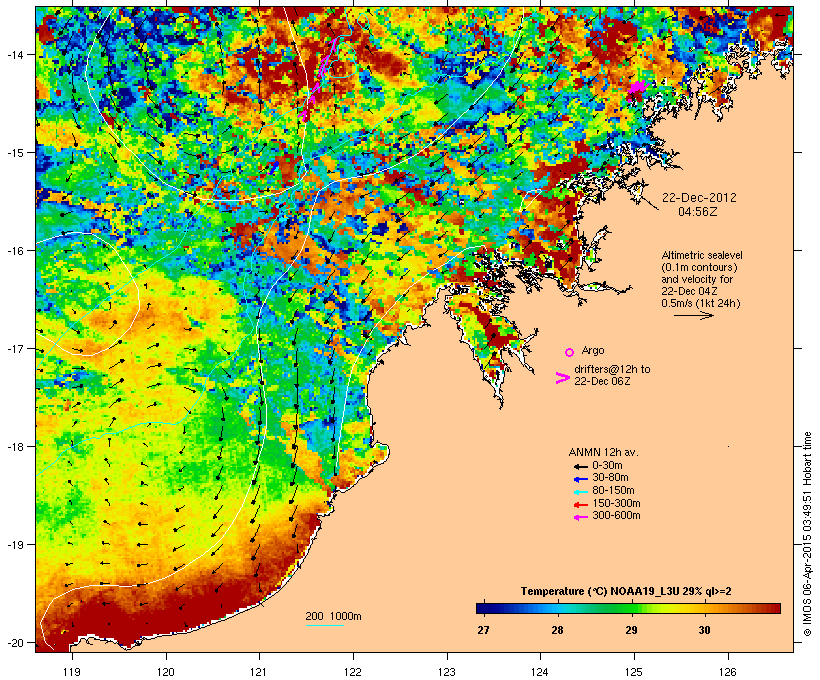Click the '150-300m' depth label

coord(616,503)
